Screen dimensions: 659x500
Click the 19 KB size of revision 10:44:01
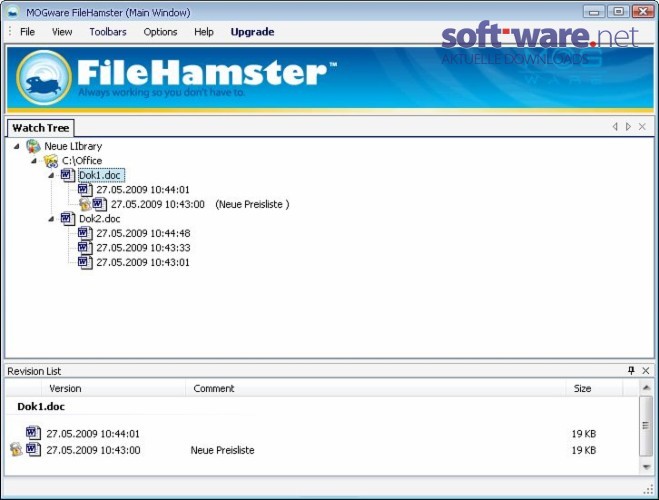tap(584, 433)
